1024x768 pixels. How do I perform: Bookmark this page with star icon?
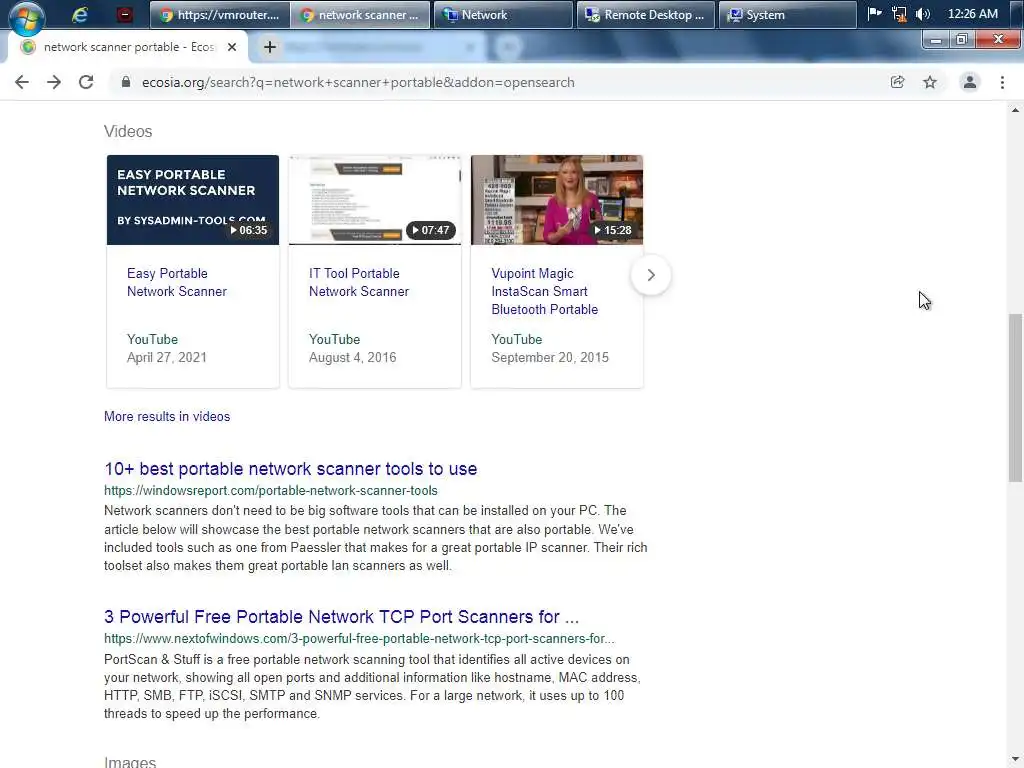point(930,82)
